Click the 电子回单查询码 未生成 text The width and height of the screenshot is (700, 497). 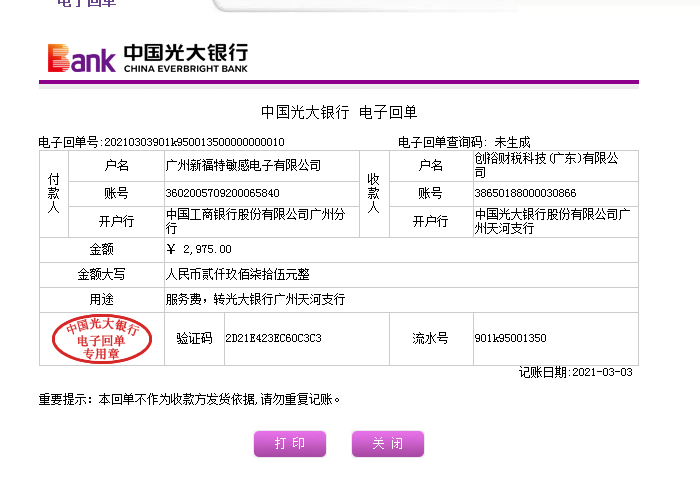pyautogui.click(x=464, y=142)
